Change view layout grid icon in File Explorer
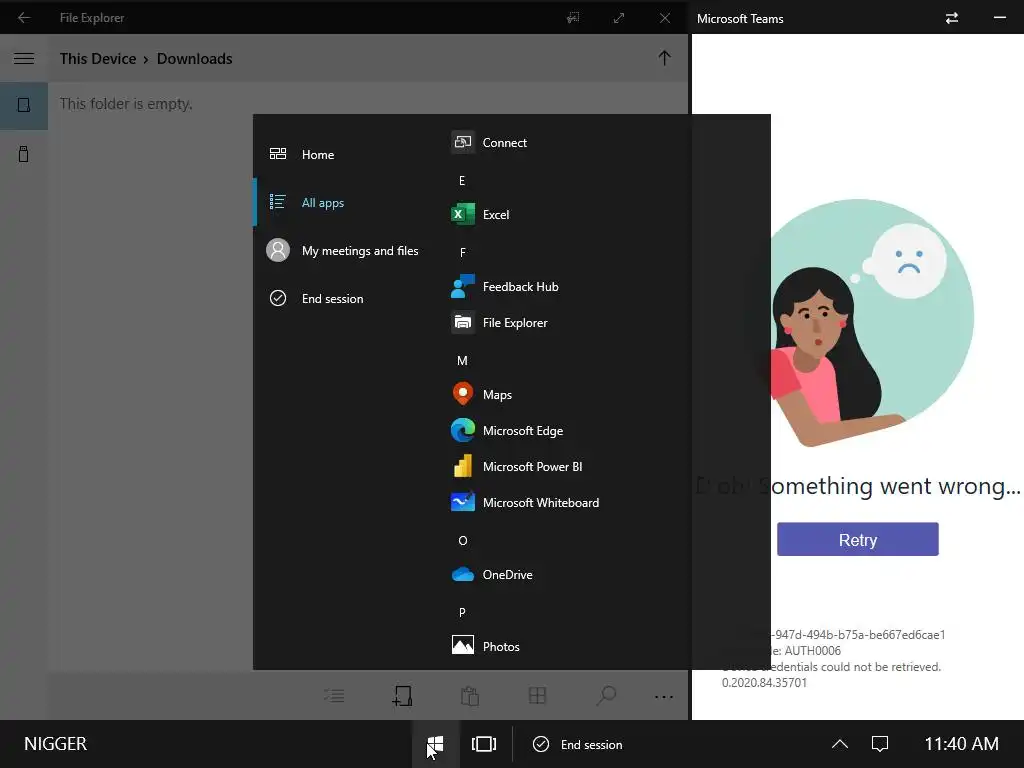1024x768 pixels. click(537, 696)
